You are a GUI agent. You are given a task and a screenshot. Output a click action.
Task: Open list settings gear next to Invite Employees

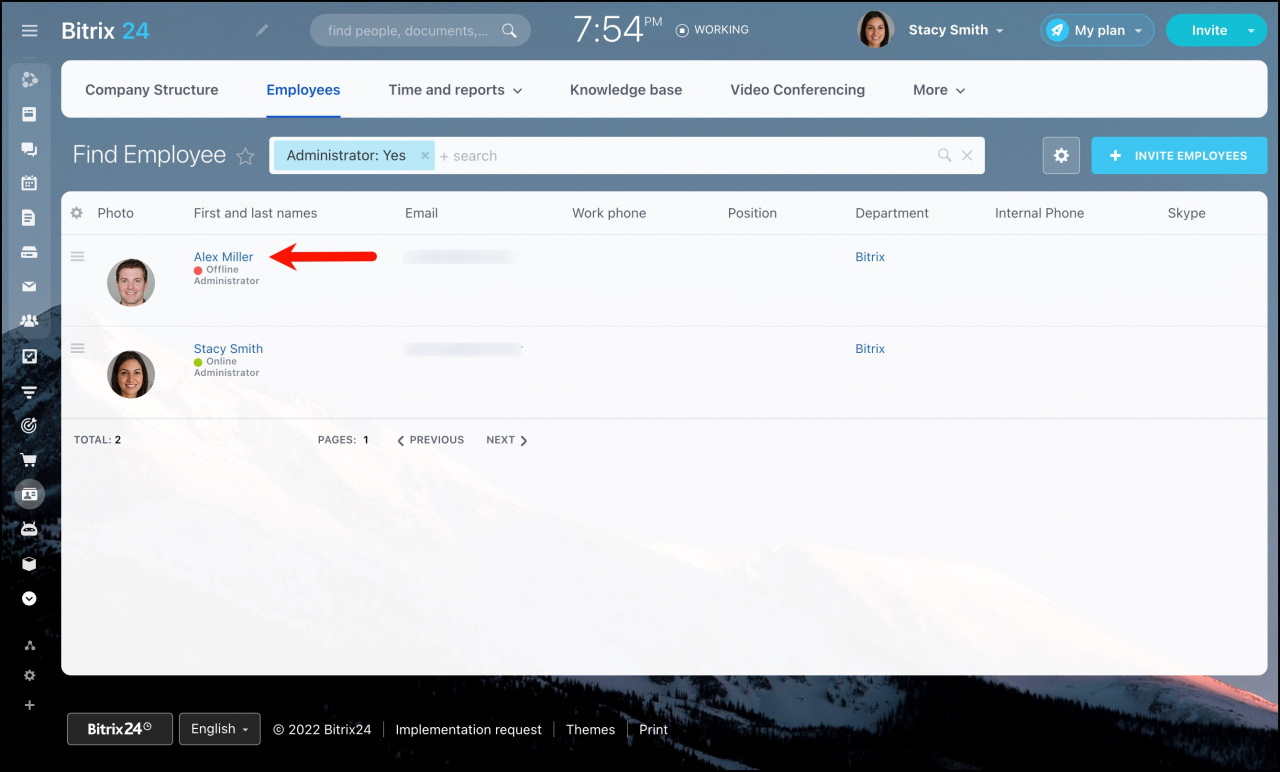pyautogui.click(x=1061, y=156)
